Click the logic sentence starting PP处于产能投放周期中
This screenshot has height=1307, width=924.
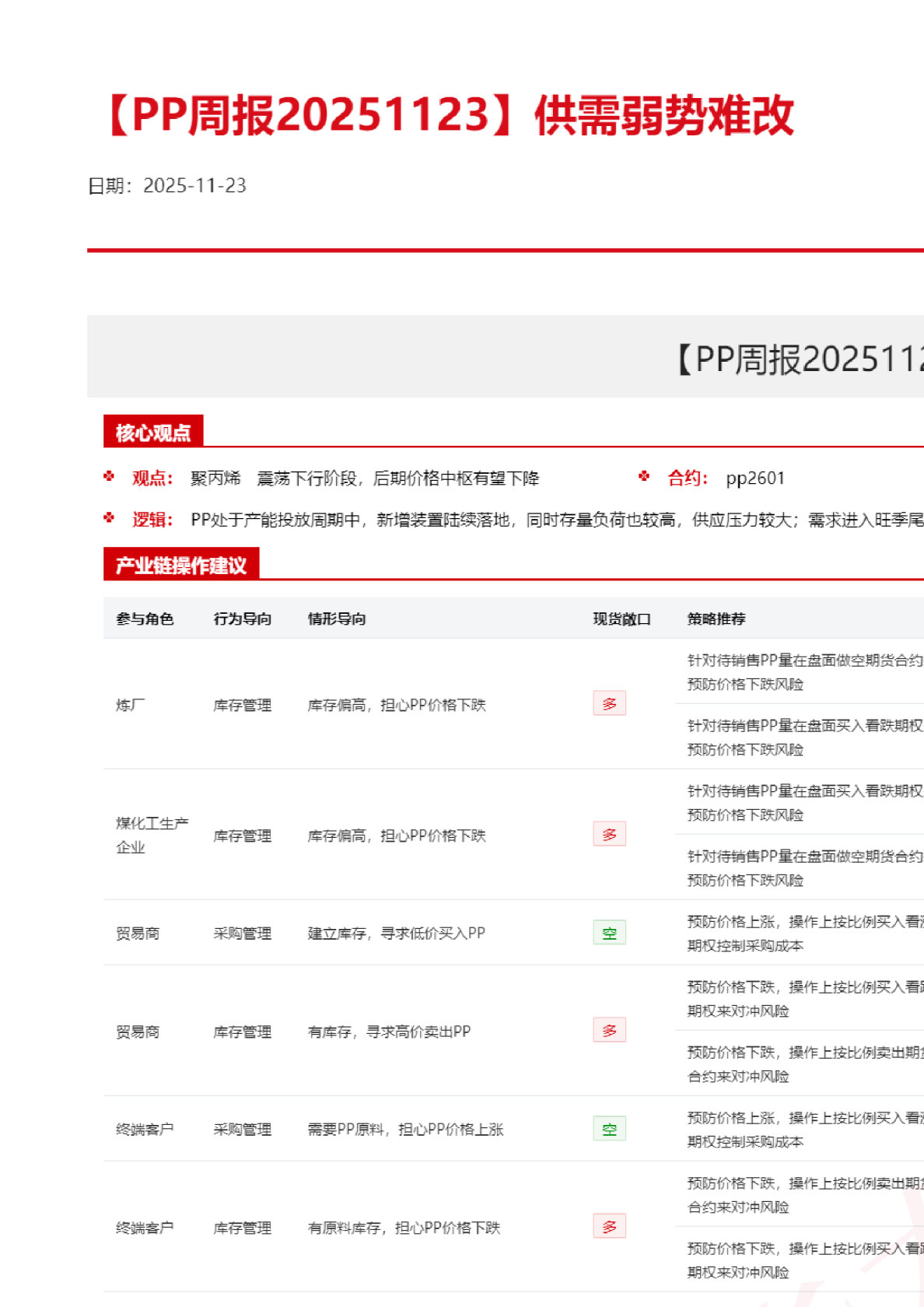coord(557,519)
